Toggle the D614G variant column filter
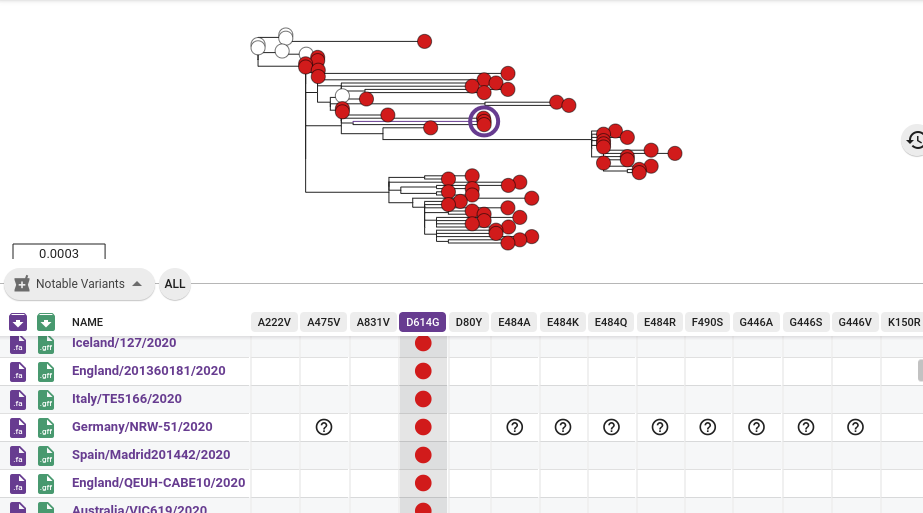The image size is (923, 513). point(422,322)
